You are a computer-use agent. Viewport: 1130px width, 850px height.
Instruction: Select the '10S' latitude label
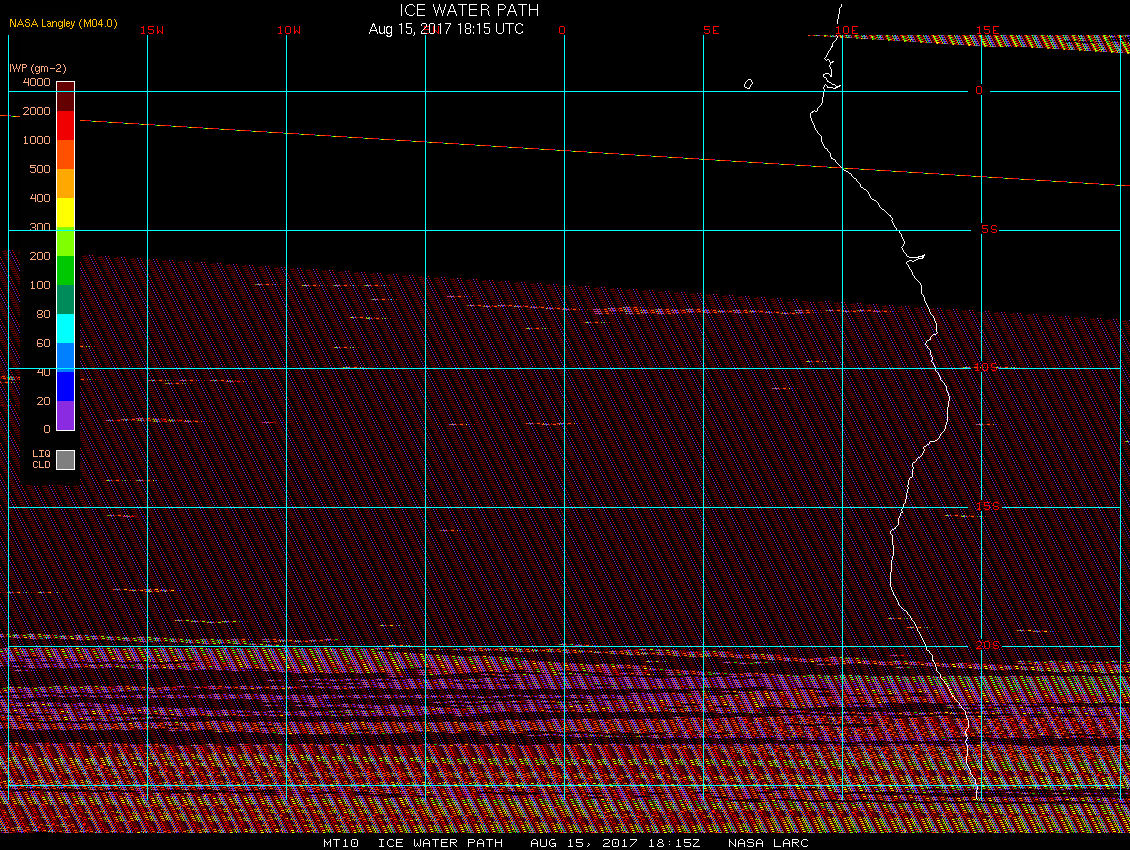click(x=986, y=368)
